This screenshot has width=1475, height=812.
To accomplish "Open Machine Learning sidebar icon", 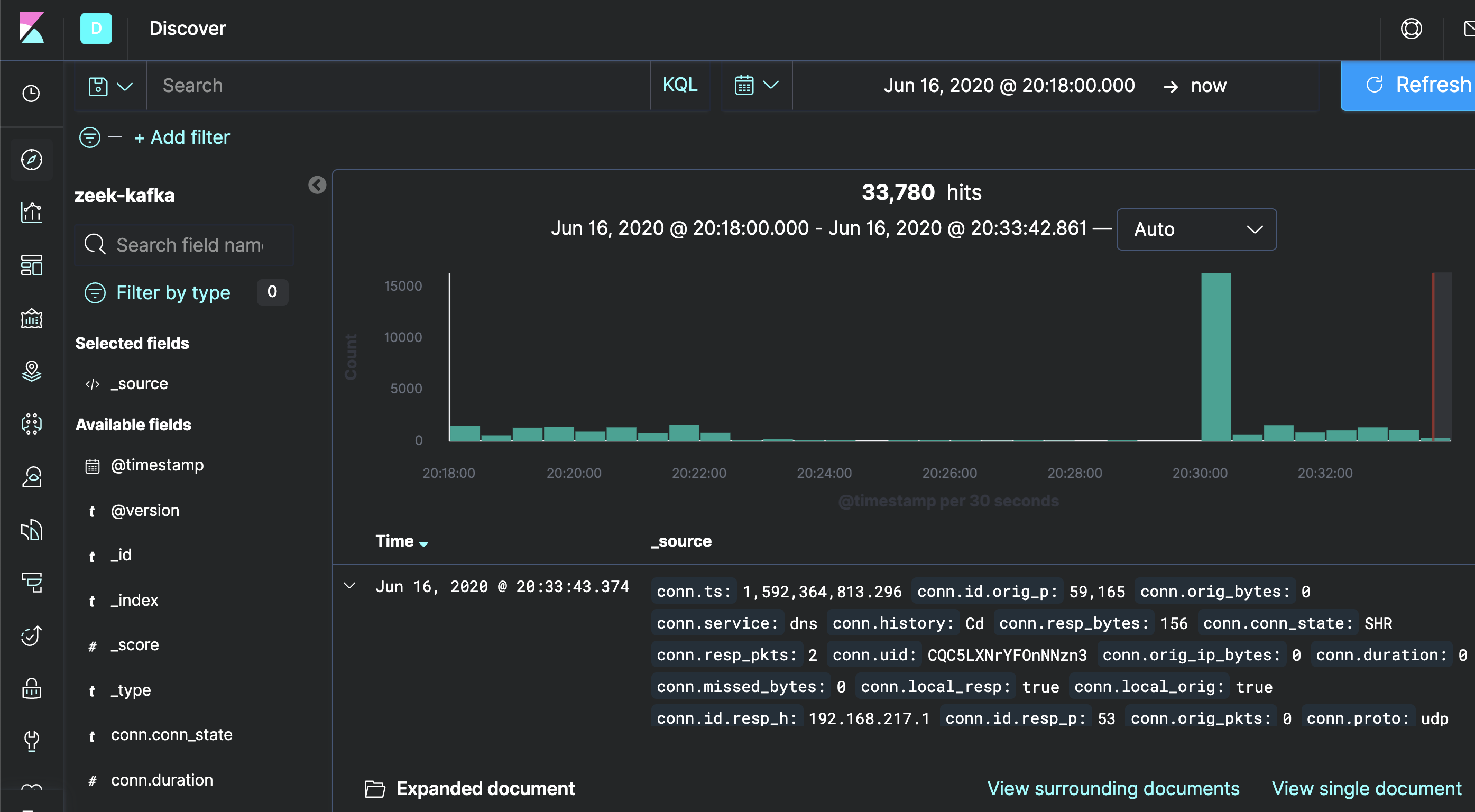I will [32, 424].
